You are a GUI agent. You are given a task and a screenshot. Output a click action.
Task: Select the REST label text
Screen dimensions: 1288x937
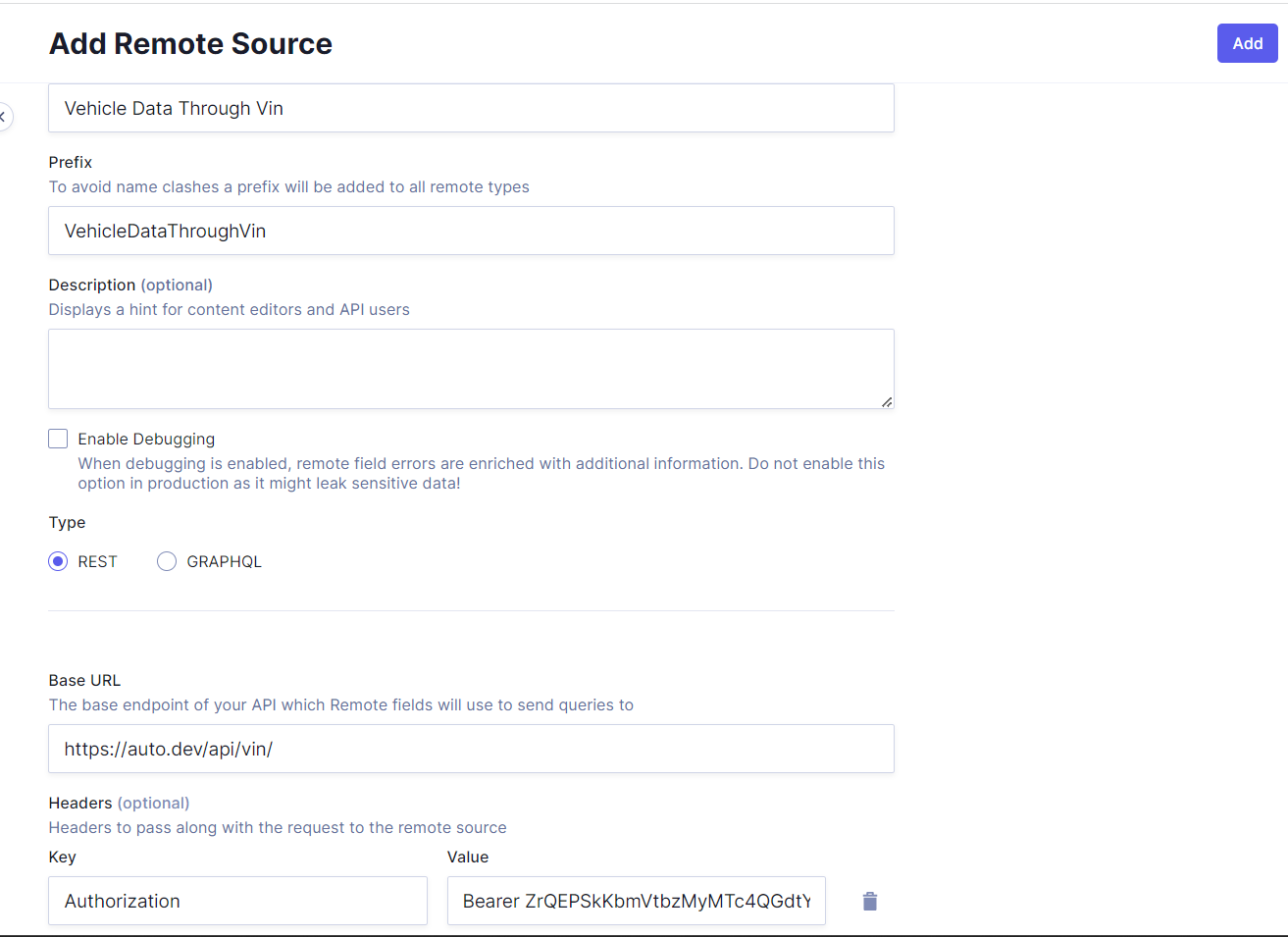tap(97, 560)
